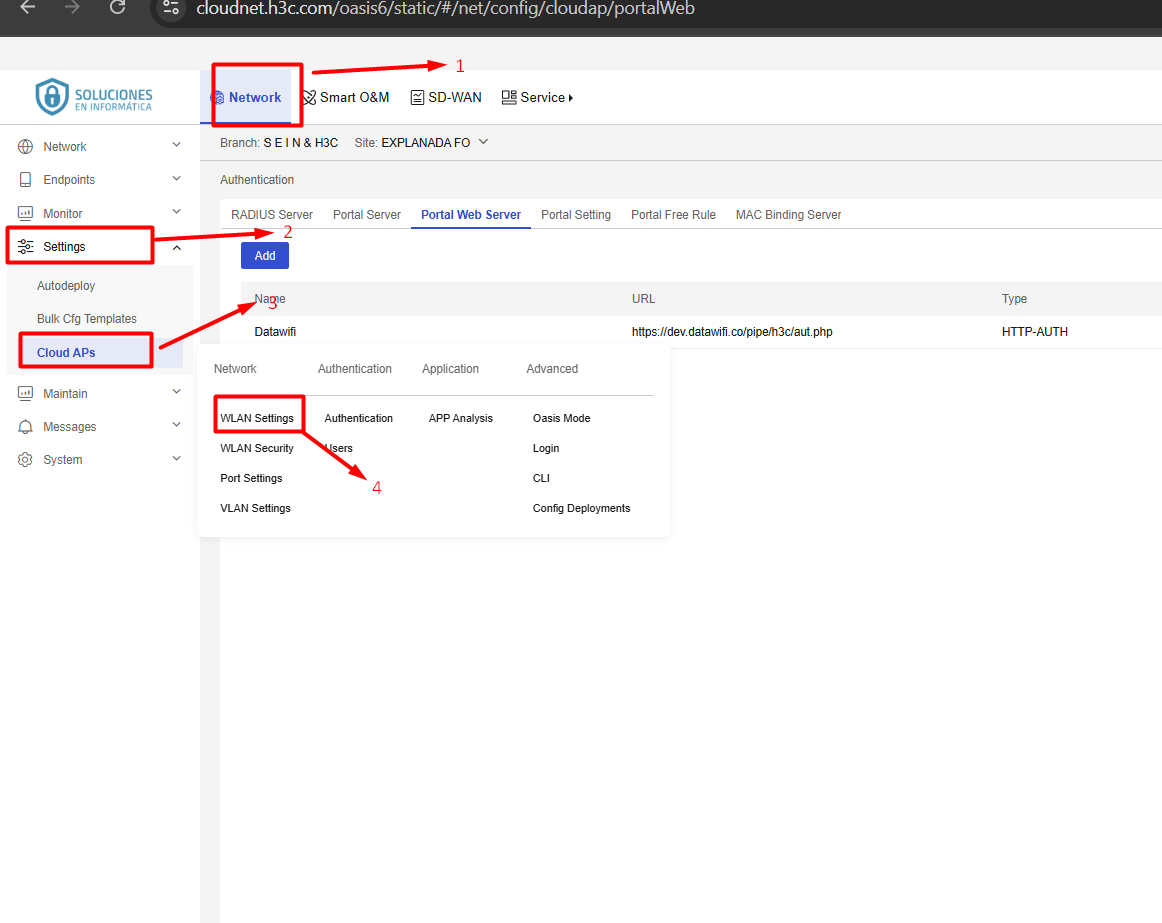Select Cloud APs in the sidebar
The width and height of the screenshot is (1162, 923).
pos(66,353)
